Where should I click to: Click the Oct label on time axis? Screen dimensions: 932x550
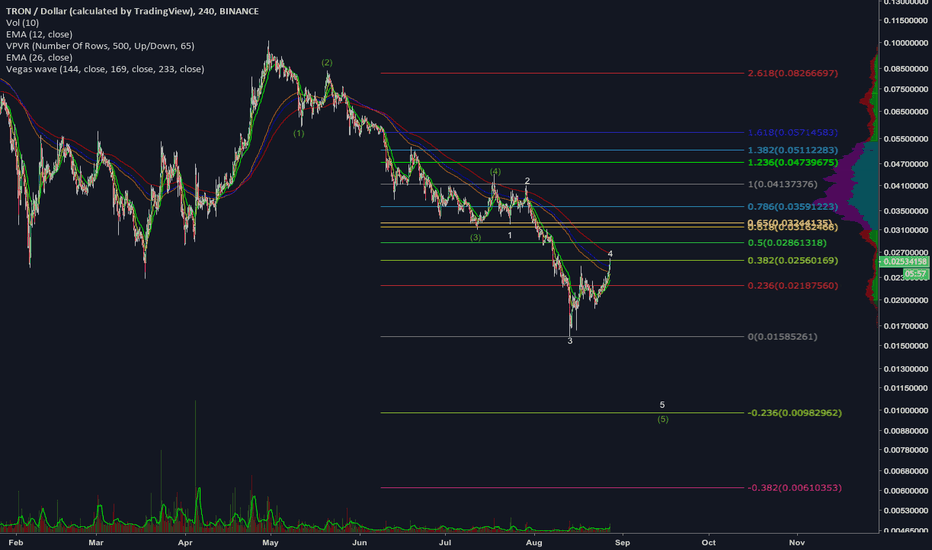(709, 542)
